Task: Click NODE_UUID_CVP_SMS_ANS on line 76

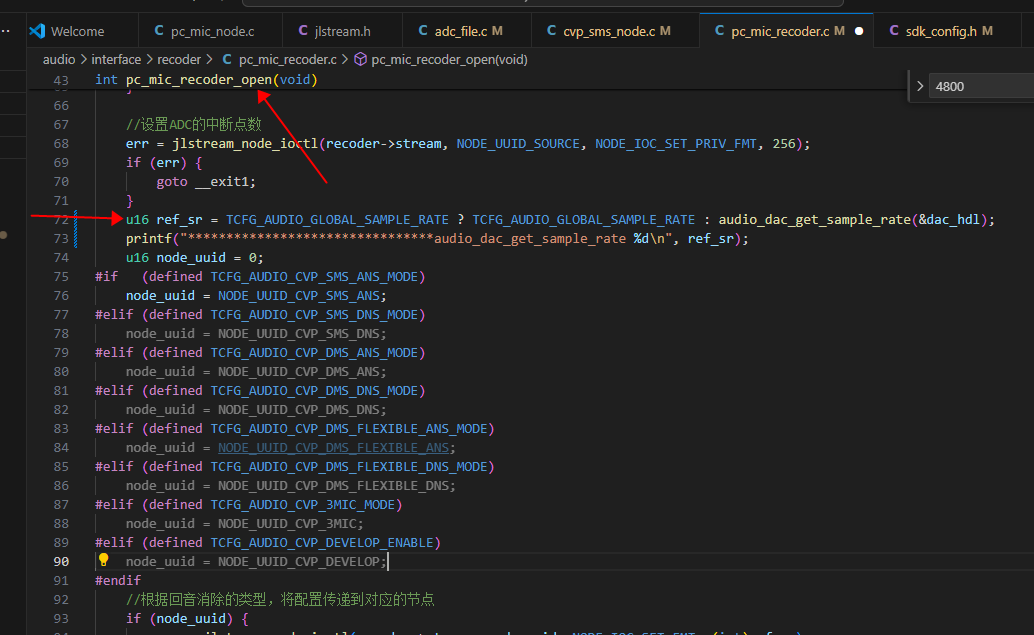Action: pyautogui.click(x=299, y=295)
